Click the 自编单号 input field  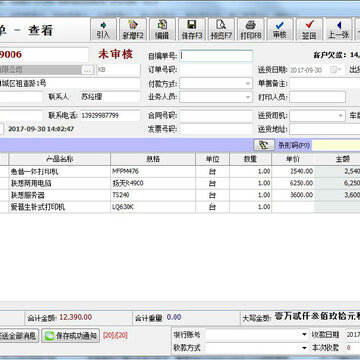pyautogui.click(x=216, y=56)
